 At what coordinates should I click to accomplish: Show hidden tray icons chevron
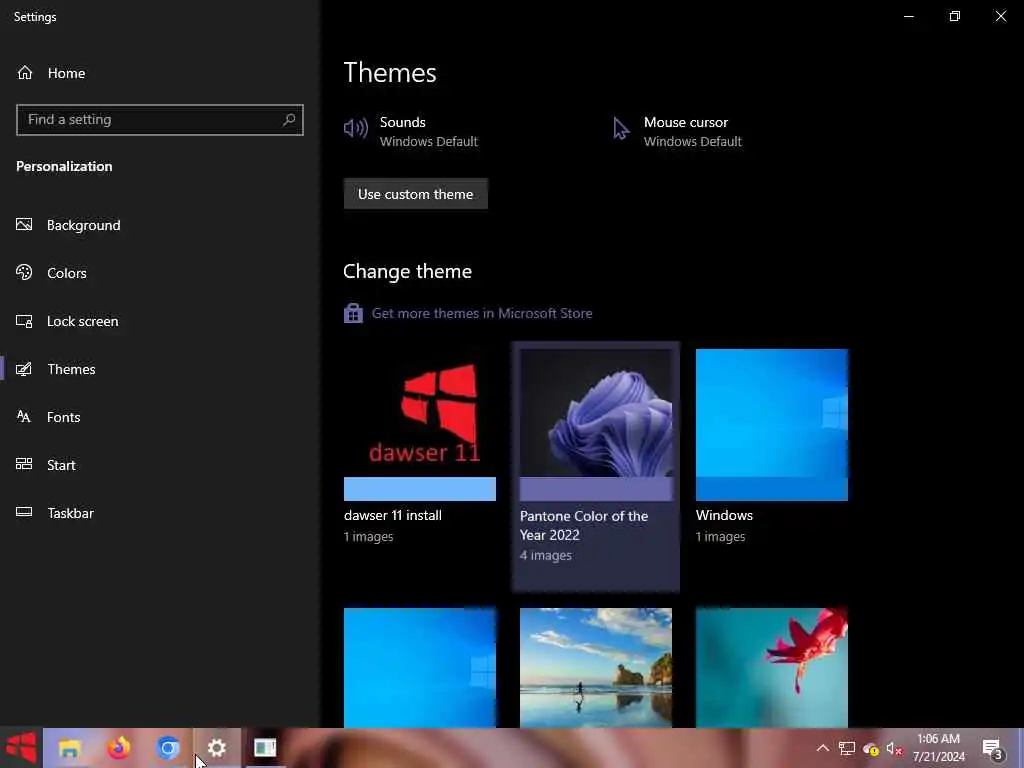click(x=823, y=748)
